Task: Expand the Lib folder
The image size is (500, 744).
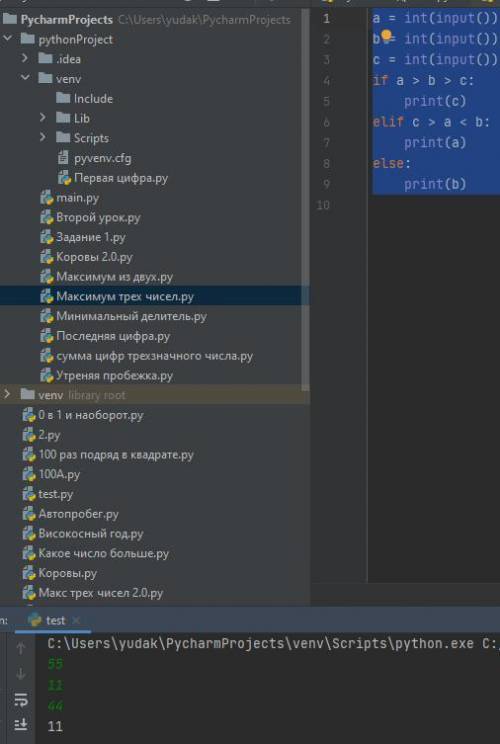Action: click(x=43, y=118)
